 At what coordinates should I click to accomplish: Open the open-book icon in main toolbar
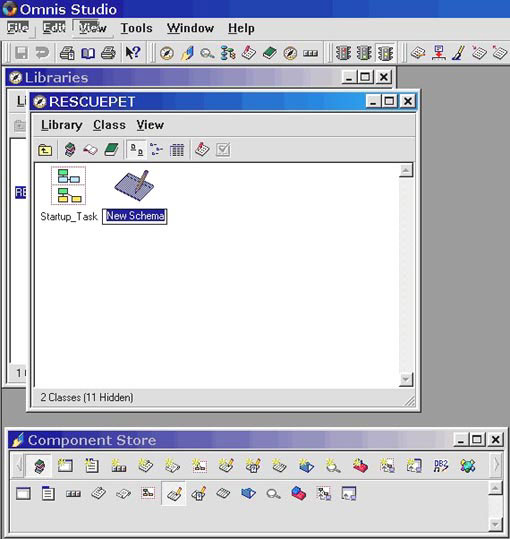(x=88, y=53)
